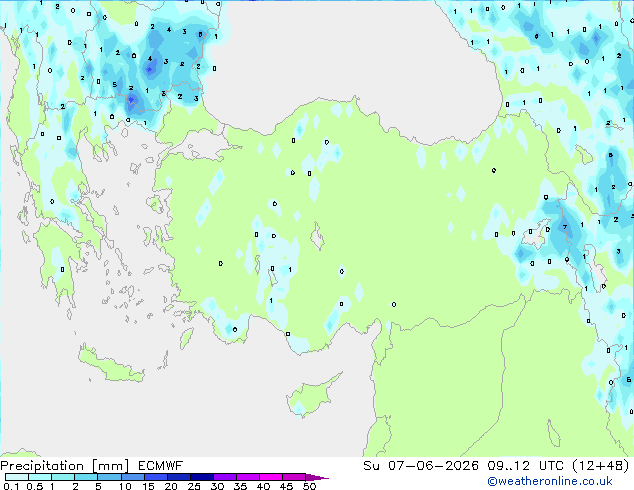Image resolution: width=634 pixels, height=490 pixels.
Task: Click the 20–25 mm legend color box
Action: point(179,477)
